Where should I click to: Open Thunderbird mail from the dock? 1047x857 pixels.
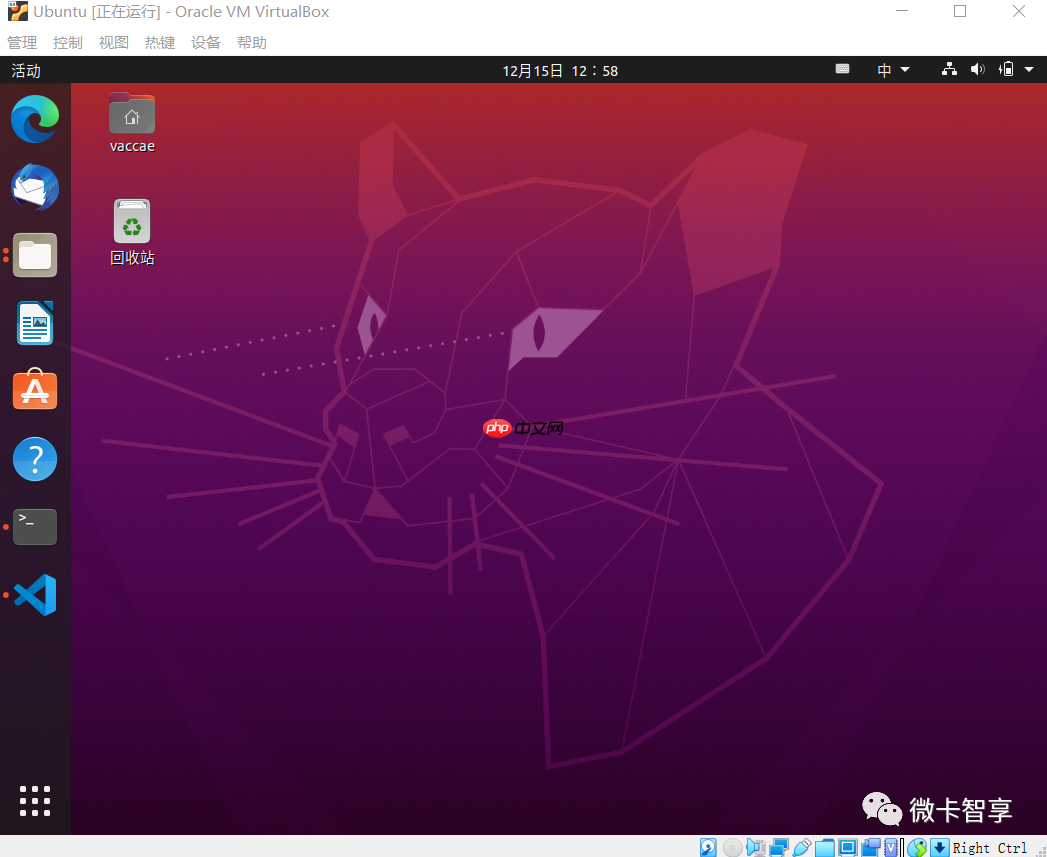(35, 187)
